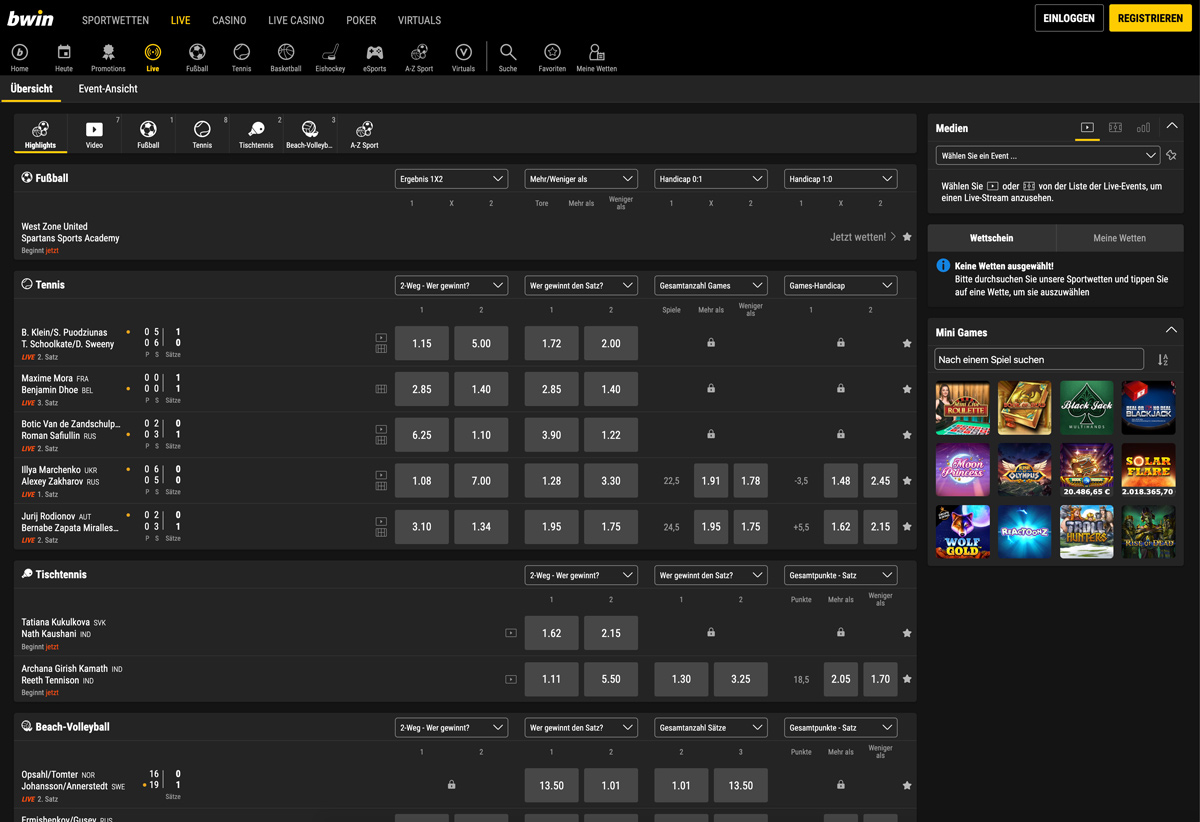Click the REGISTRIEREN button
Image resolution: width=1200 pixels, height=822 pixels.
1150,18
